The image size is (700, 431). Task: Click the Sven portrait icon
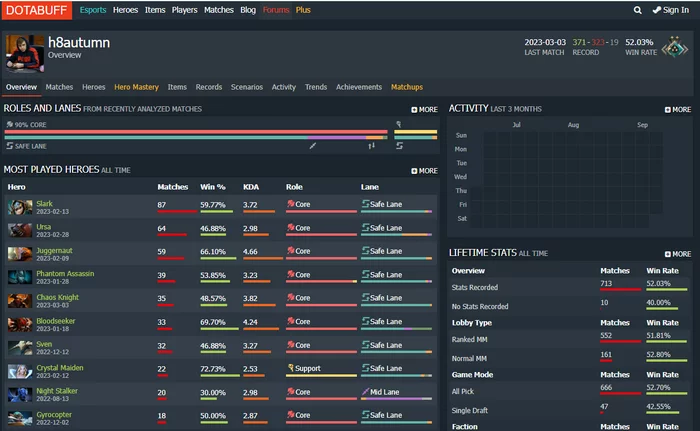20,348
